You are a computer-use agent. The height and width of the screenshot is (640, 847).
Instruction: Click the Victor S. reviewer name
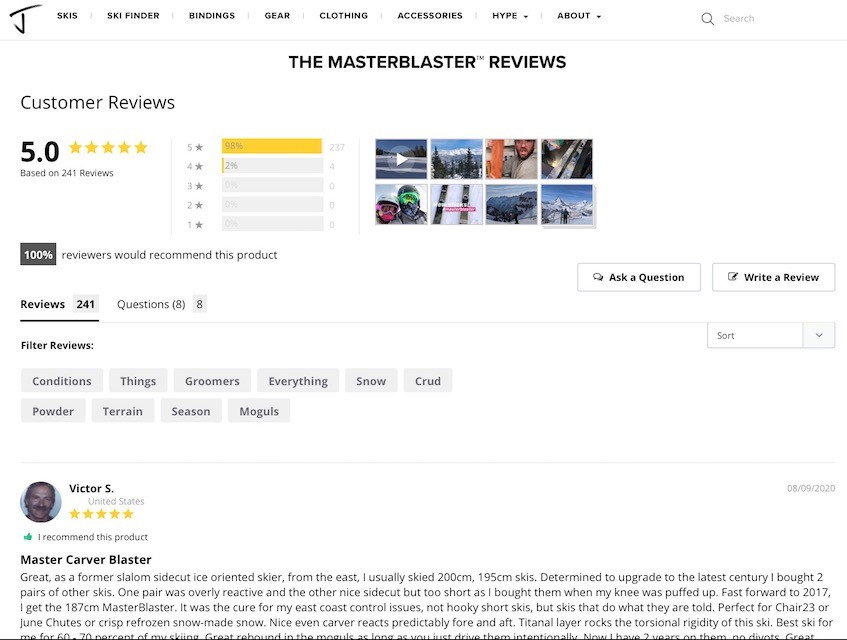tap(91, 488)
